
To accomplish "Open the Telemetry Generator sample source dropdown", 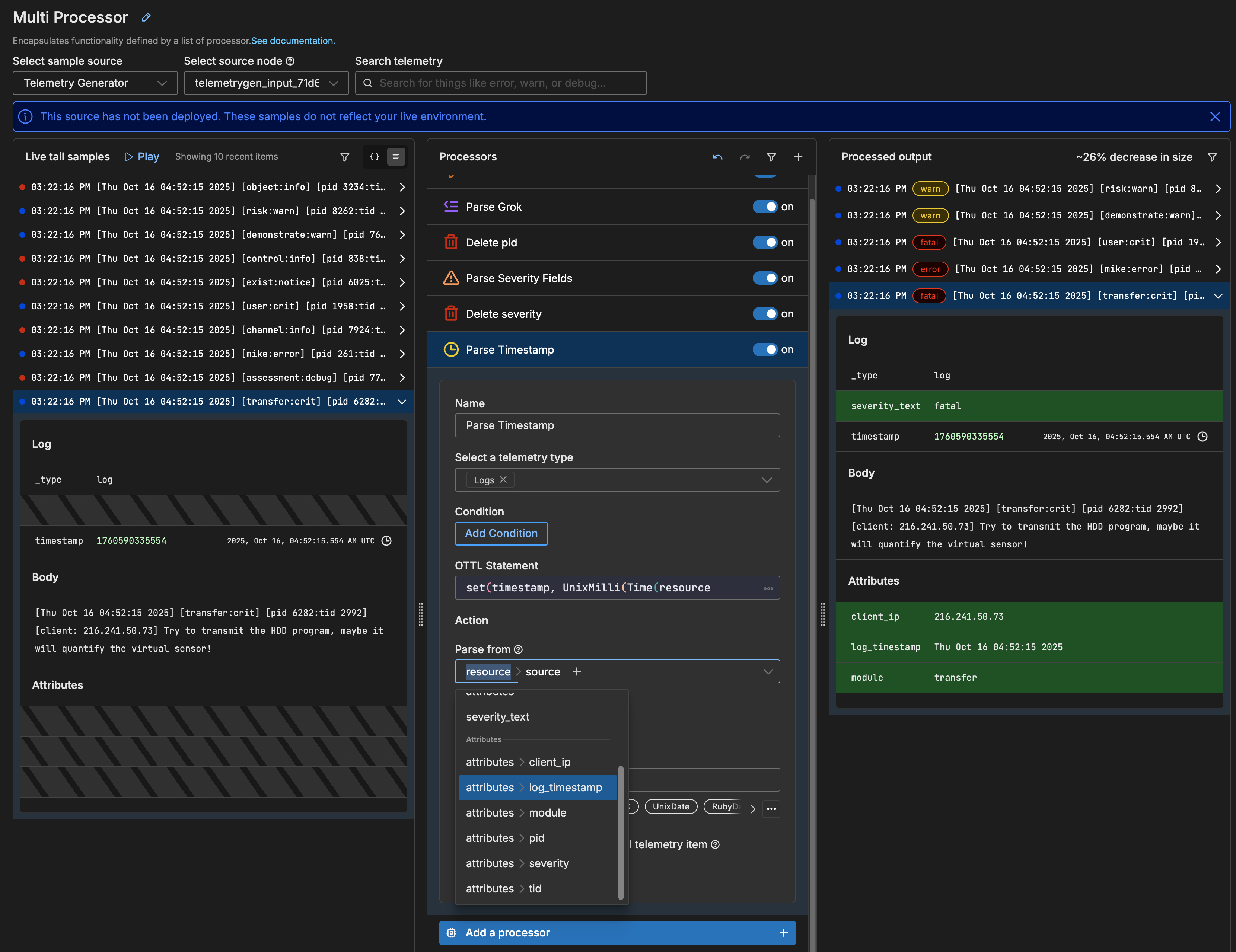I will point(95,83).
